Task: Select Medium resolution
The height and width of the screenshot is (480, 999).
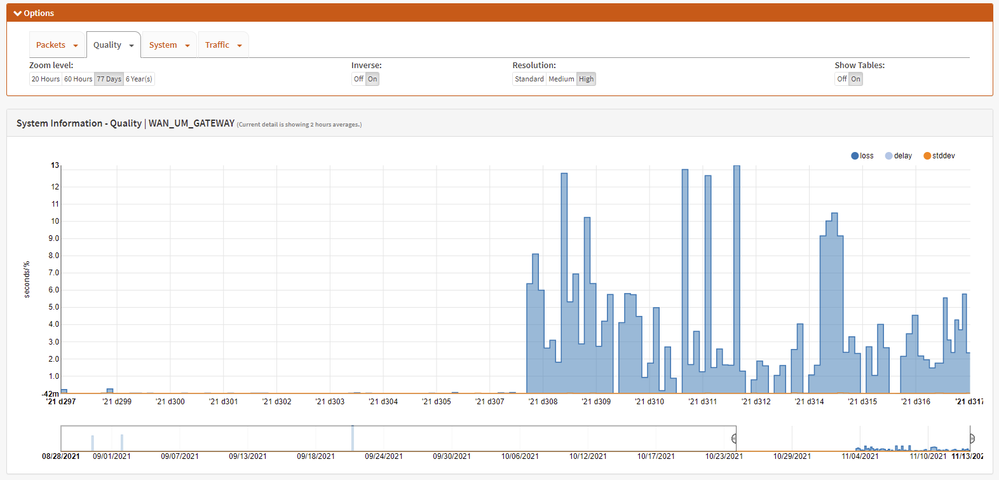Action: 561,79
